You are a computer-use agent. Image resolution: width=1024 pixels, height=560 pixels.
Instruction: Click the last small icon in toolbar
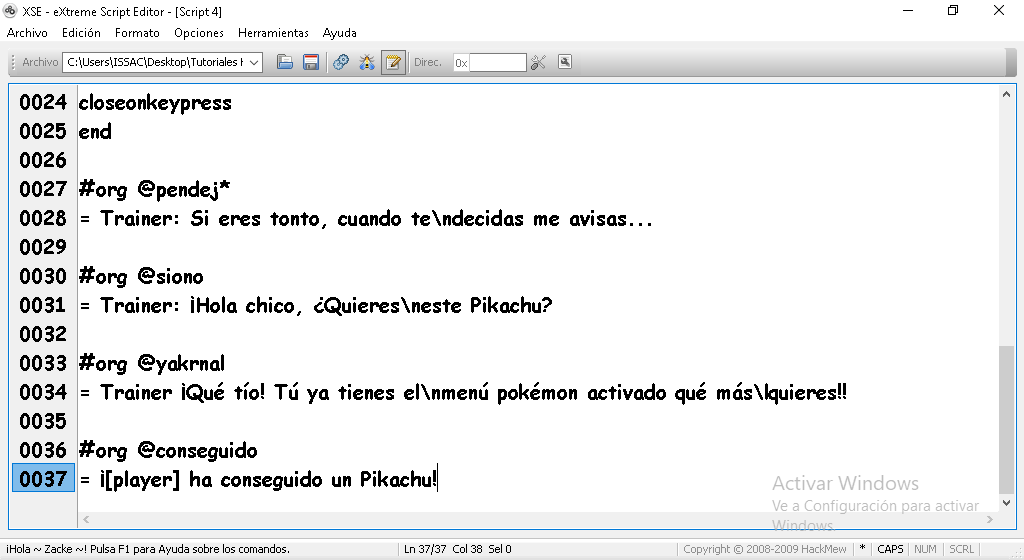[x=565, y=62]
